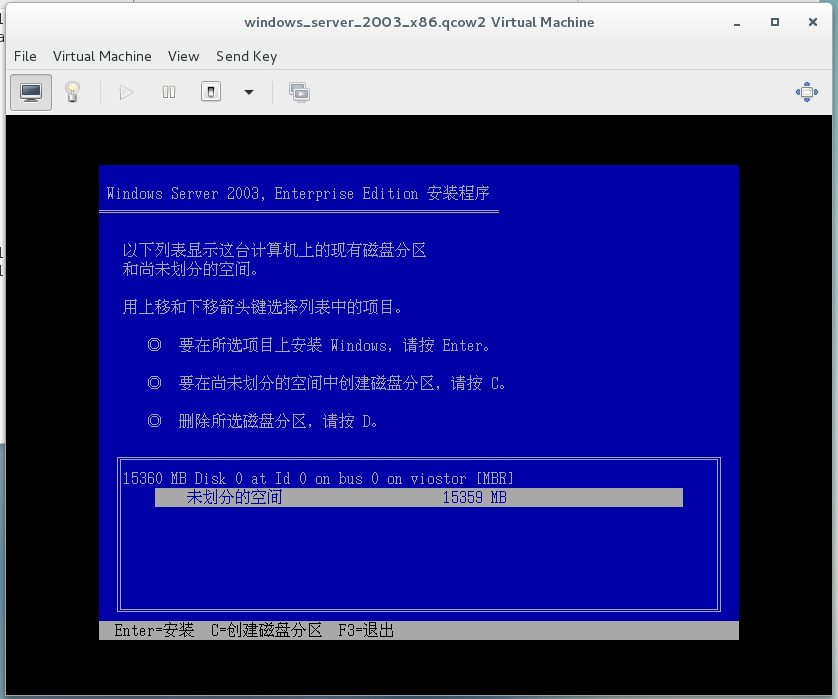
Task: Click Enter=安装 in the status bar
Action: 154,631
